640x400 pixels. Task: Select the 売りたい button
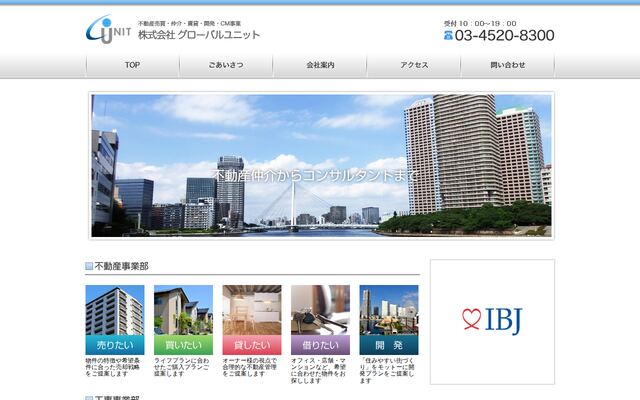(115, 345)
